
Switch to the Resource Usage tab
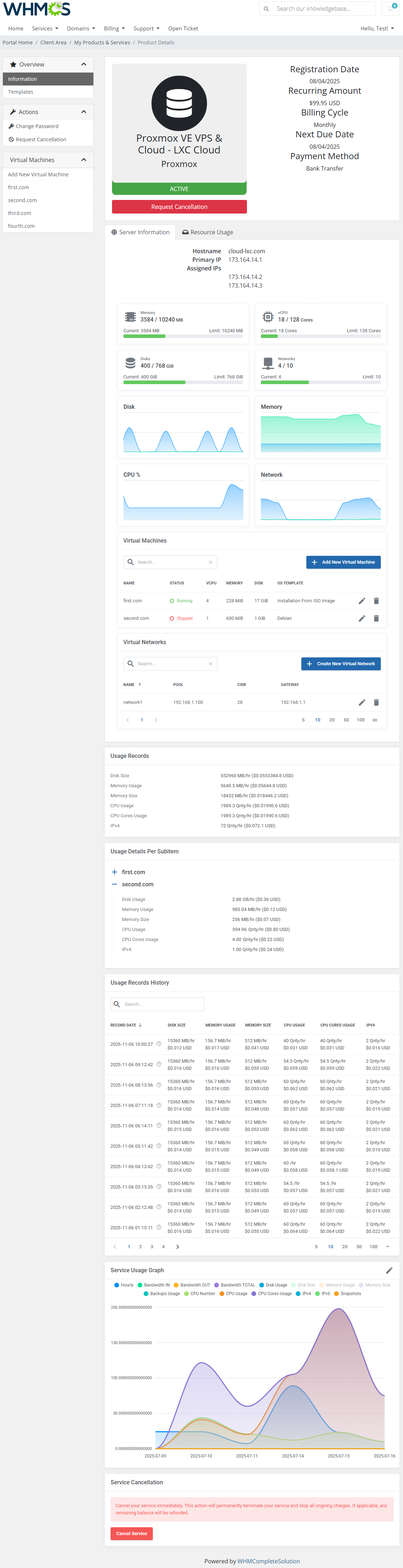tap(208, 232)
